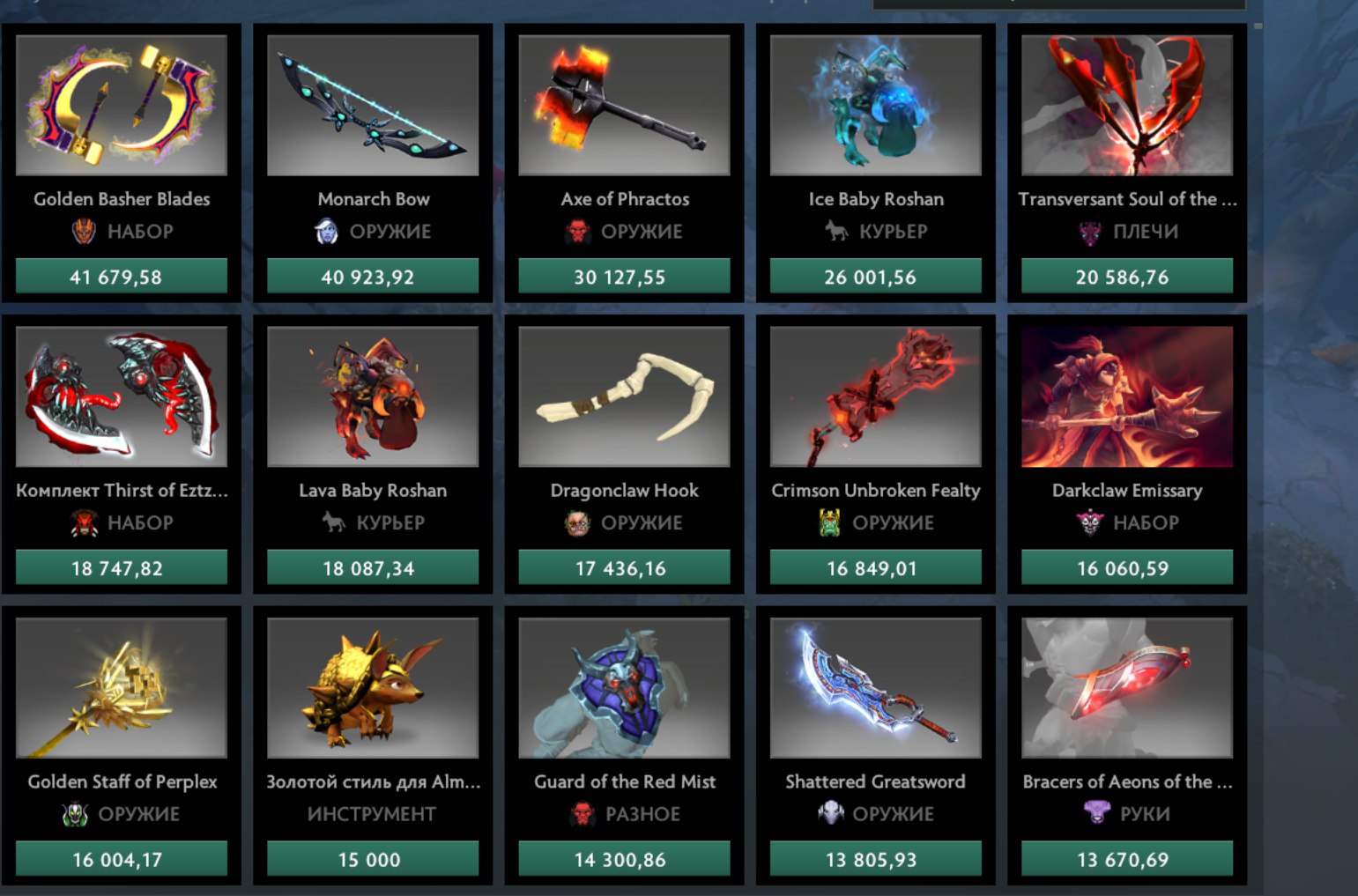Image resolution: width=1358 pixels, height=896 pixels.
Task: Click the Rubick icon under Golden Staff of Perplex
Action: point(75,814)
